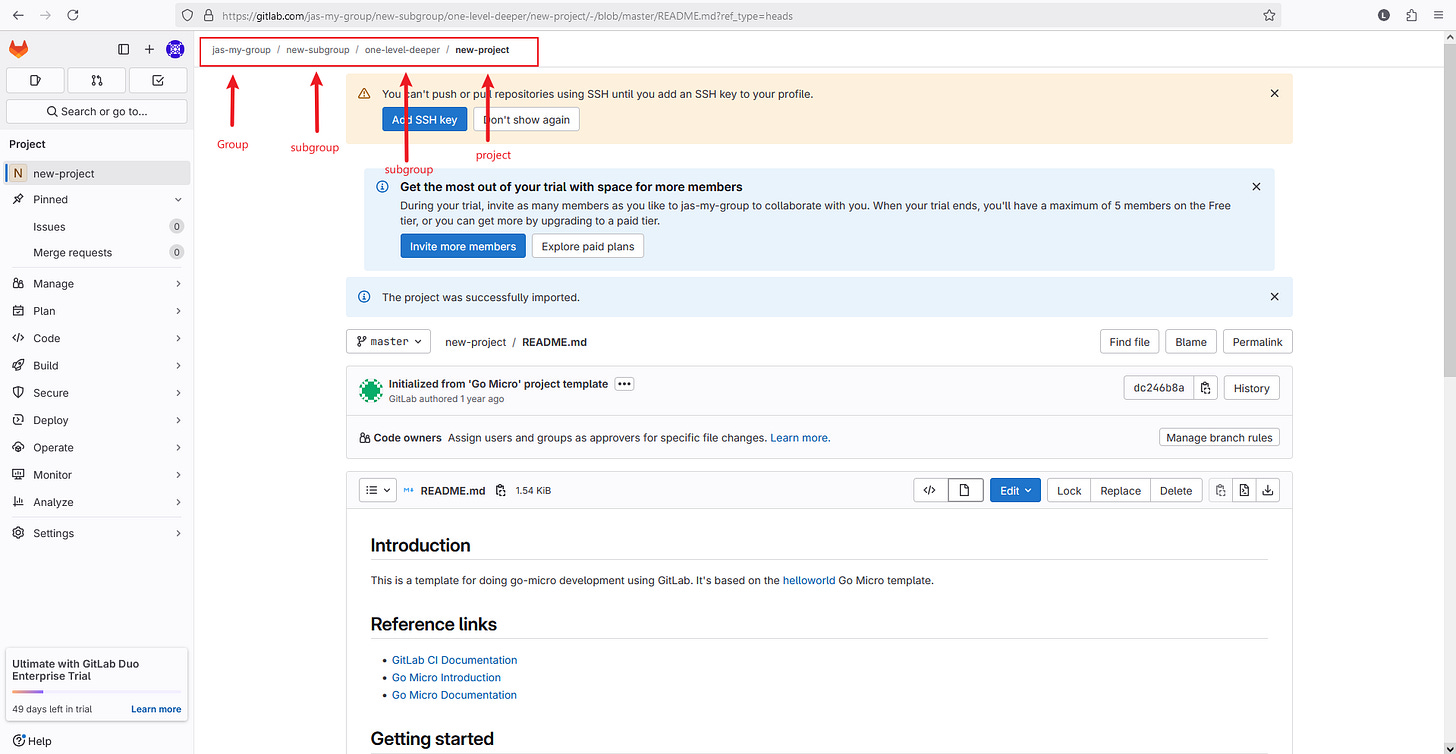Select new-project in sidebar
This screenshot has height=754, width=1456.
[97, 173]
